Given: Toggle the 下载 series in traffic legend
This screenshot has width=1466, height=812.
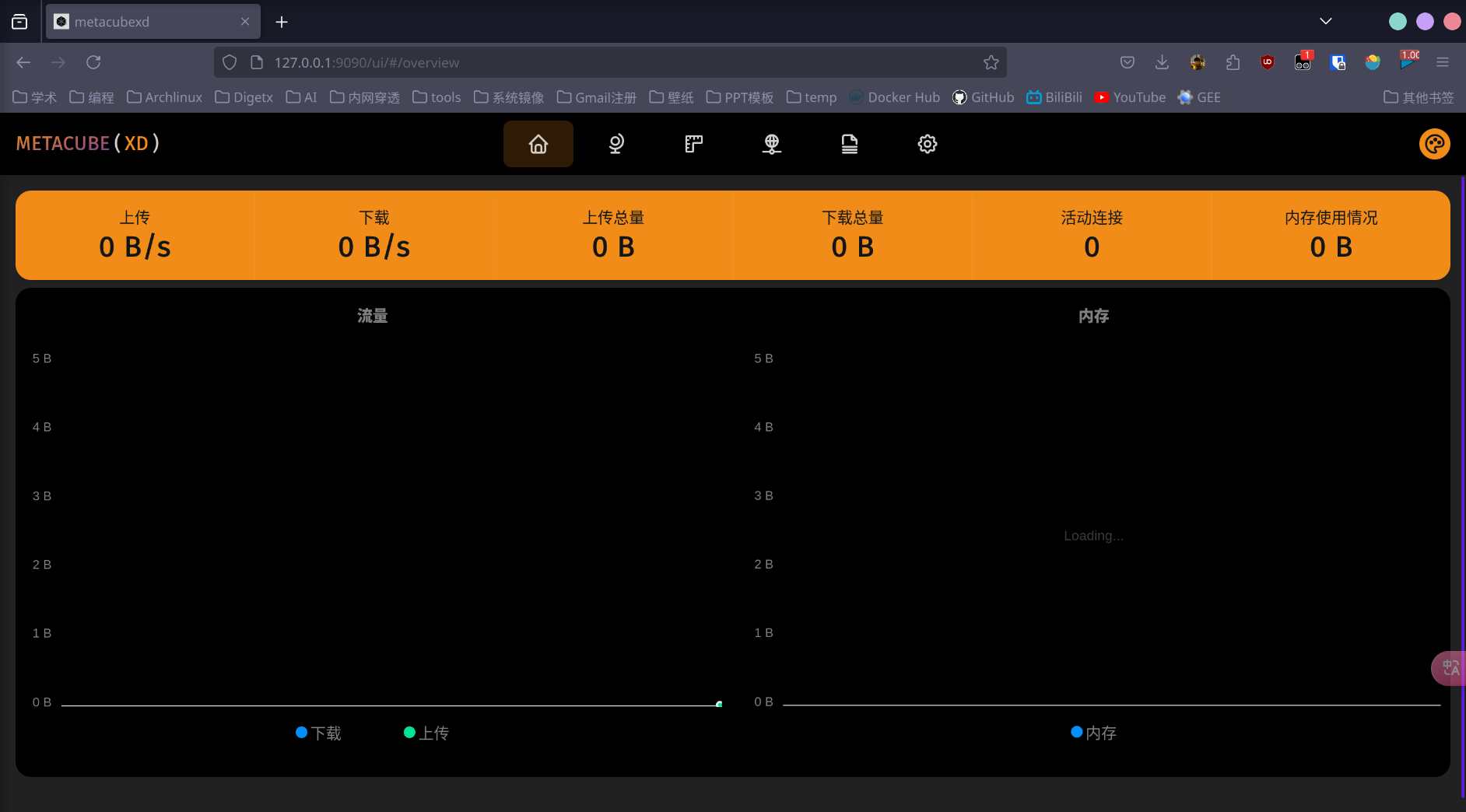Looking at the screenshot, I should tap(319, 733).
